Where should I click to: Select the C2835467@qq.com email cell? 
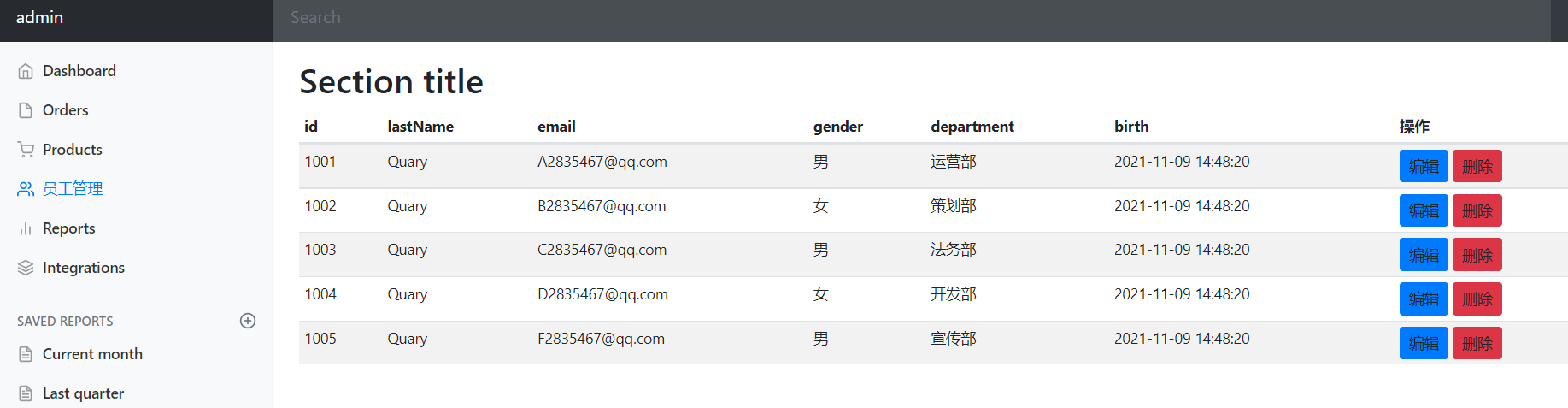[x=602, y=250]
